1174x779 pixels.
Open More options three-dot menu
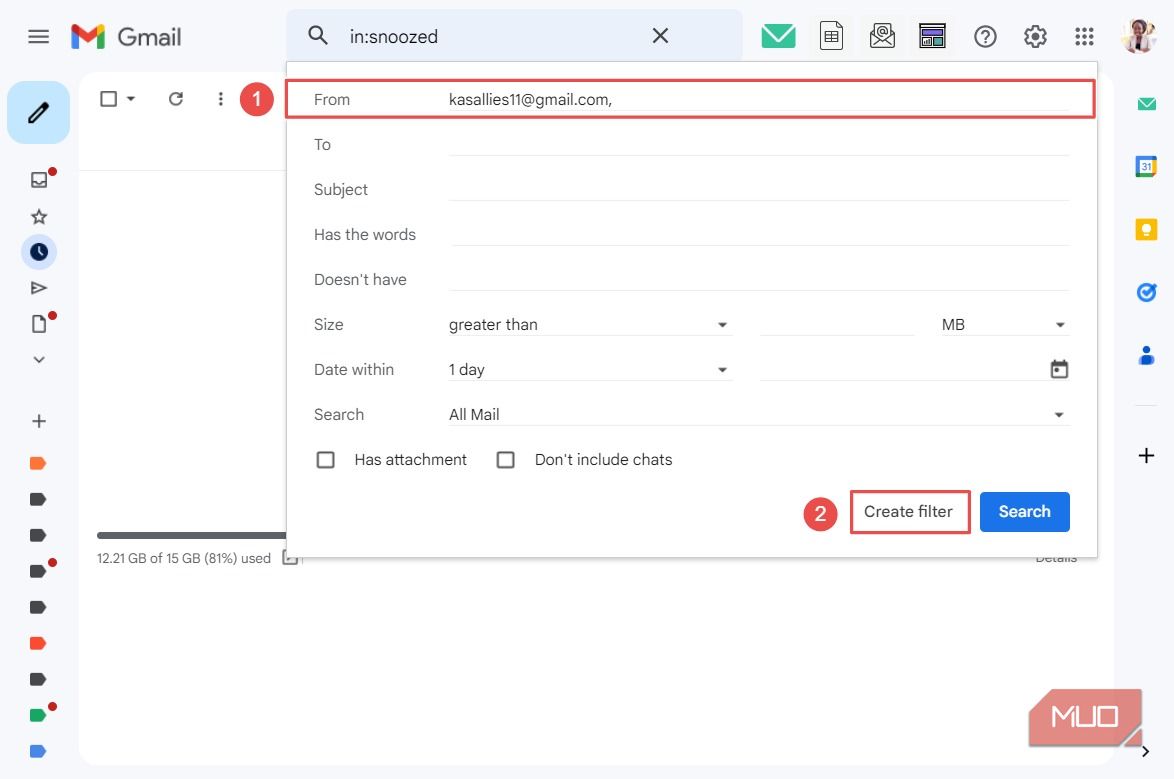(x=220, y=99)
